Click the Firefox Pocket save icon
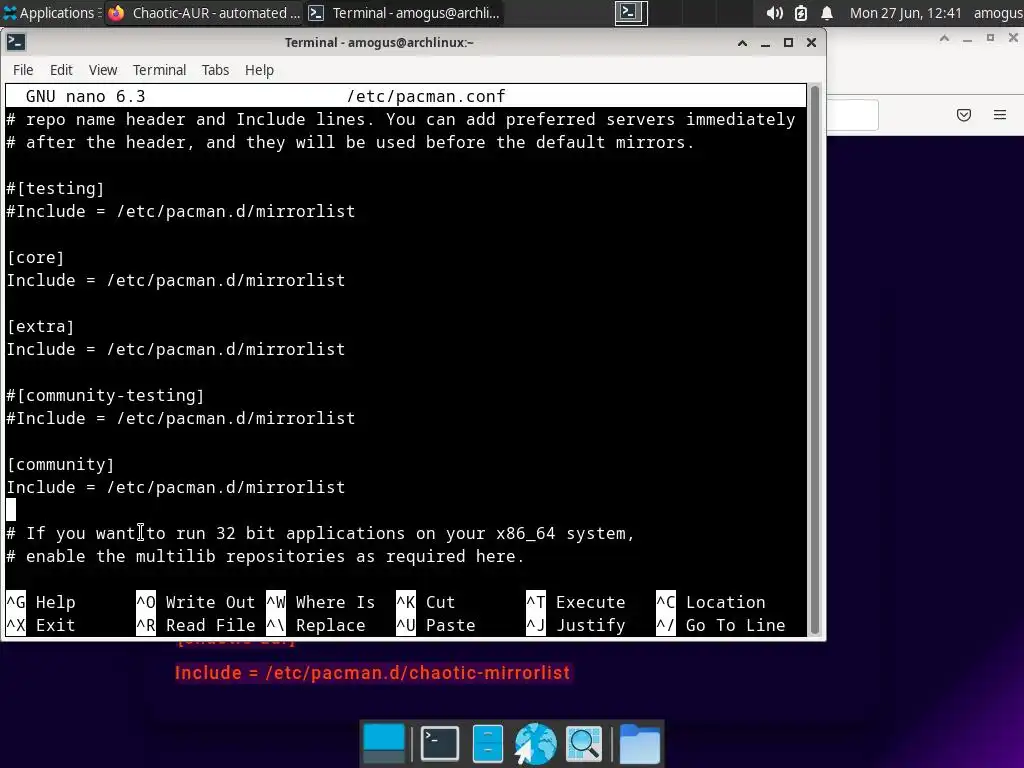This screenshot has height=768, width=1024. click(964, 115)
